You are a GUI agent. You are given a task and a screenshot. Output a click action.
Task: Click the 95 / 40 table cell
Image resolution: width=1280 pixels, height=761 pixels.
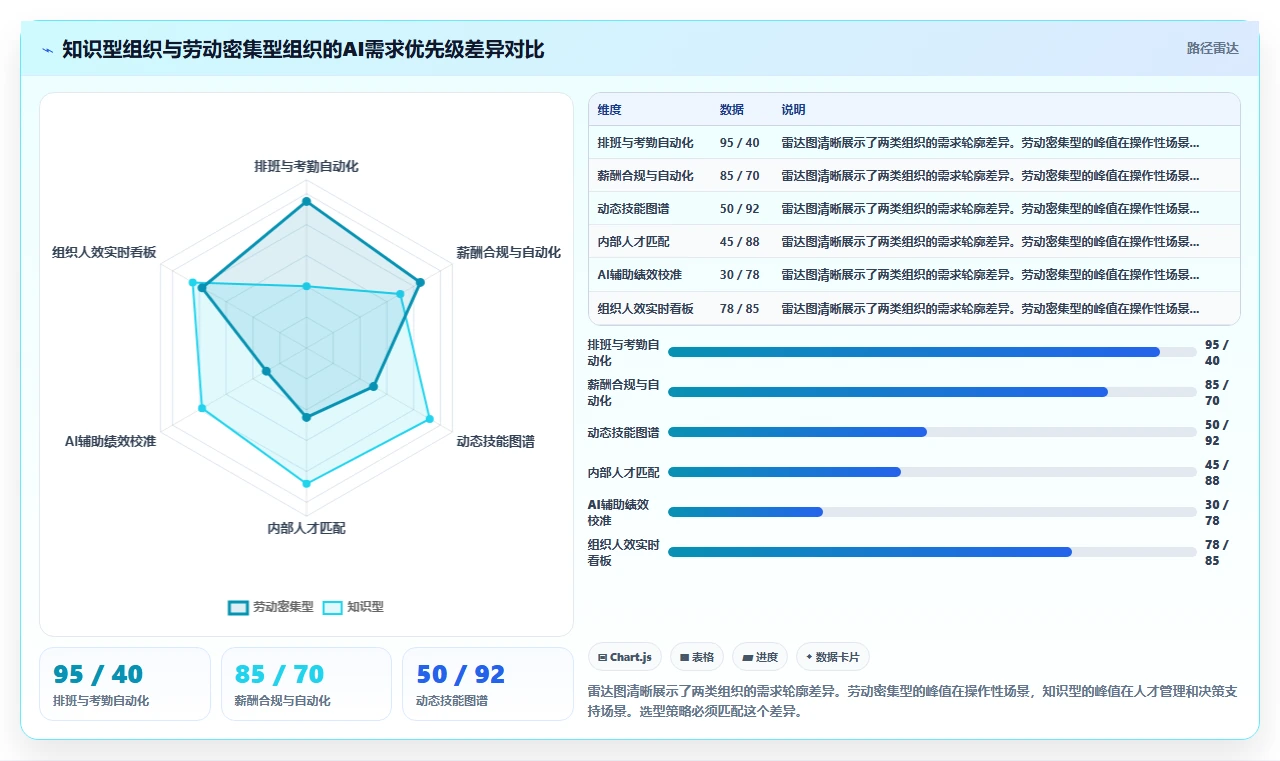pos(739,143)
